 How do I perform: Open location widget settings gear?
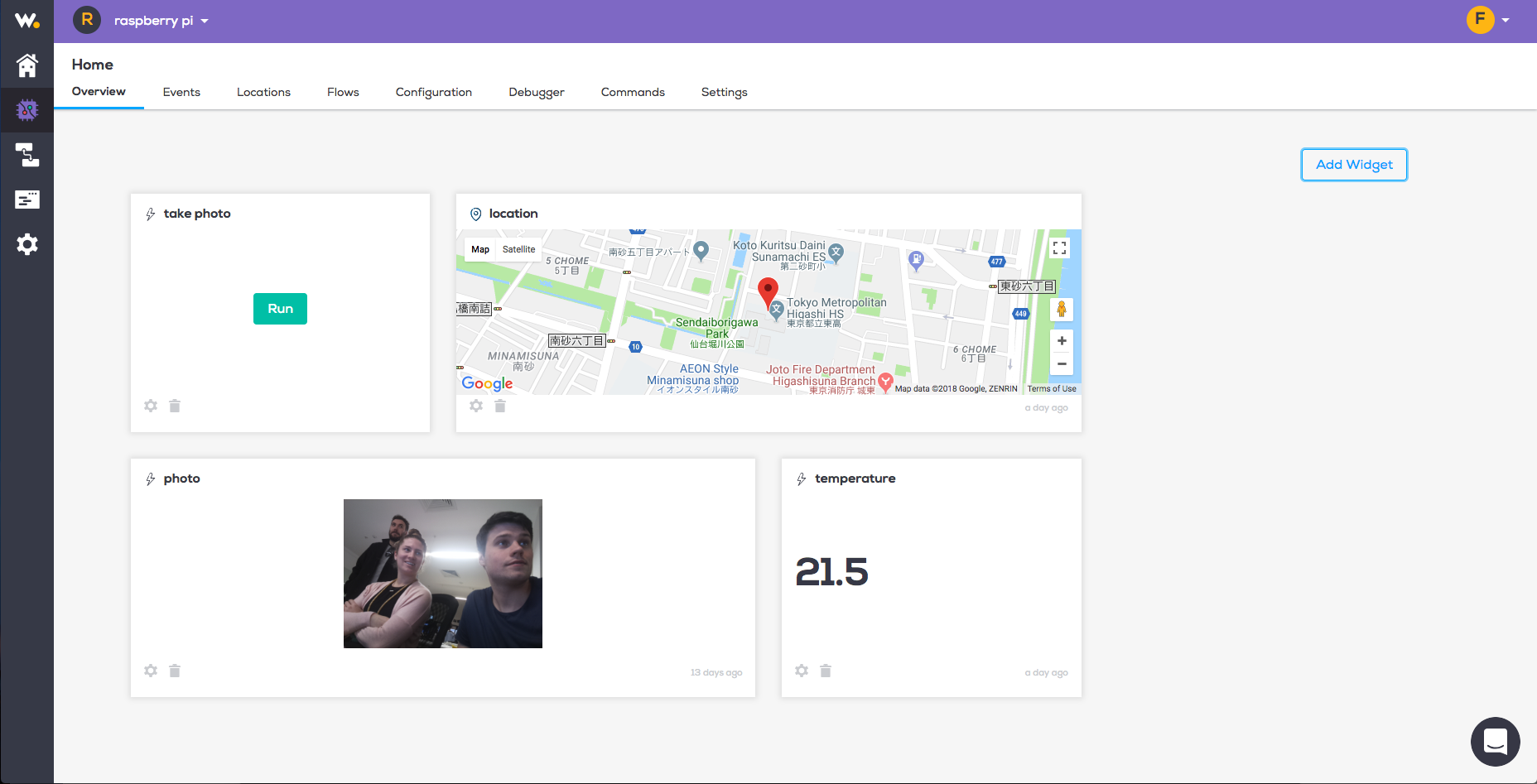click(476, 406)
